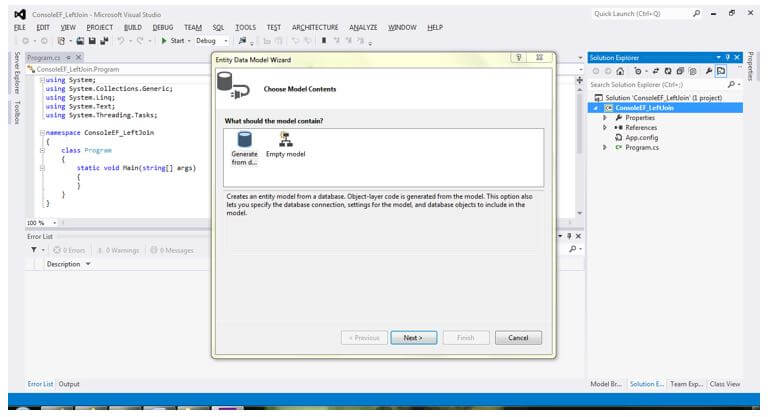This screenshot has height=417, width=775.
Task: Select App.config in Solution Explorer
Action: (641, 137)
